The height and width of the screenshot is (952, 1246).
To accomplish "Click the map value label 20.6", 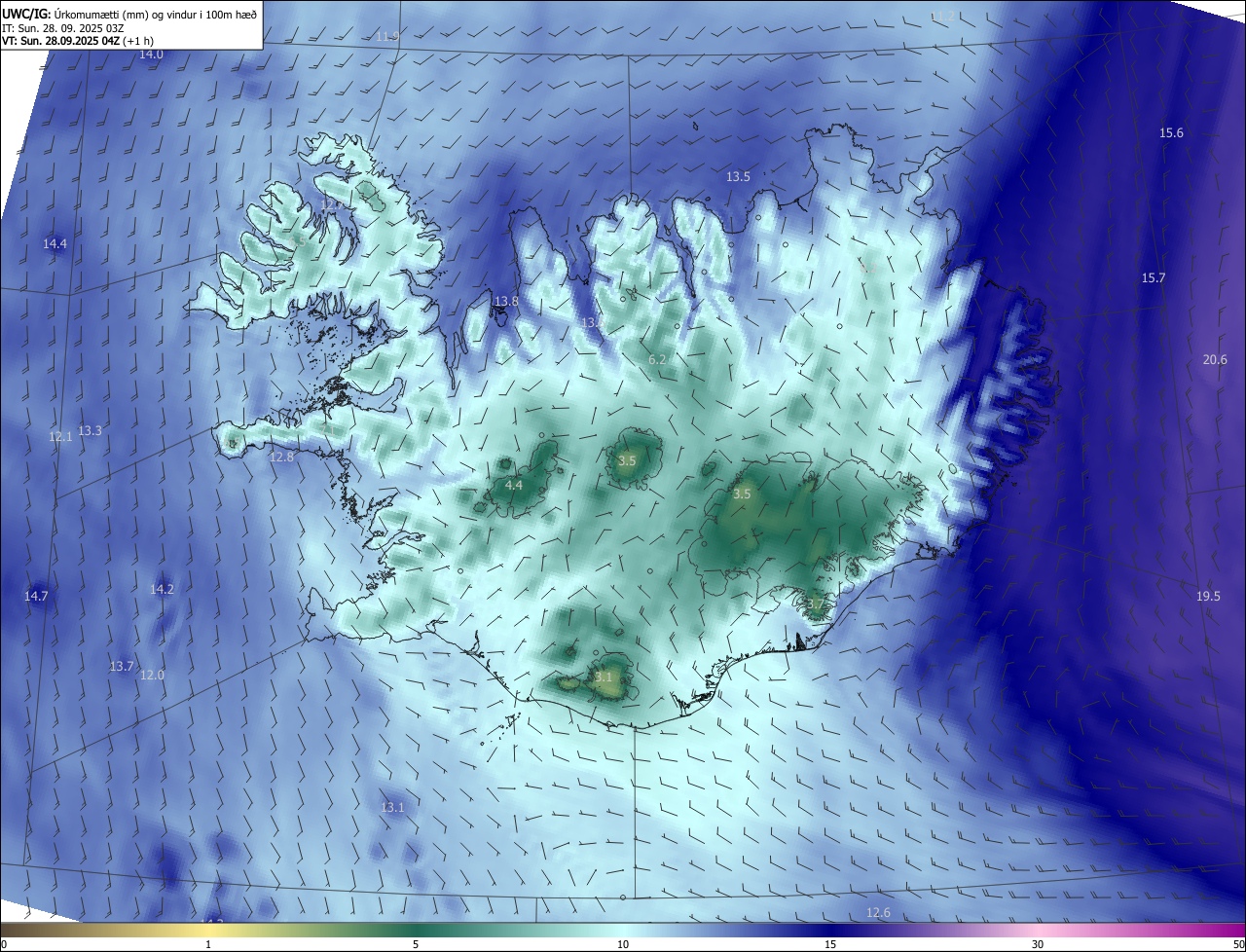I will tap(1215, 359).
